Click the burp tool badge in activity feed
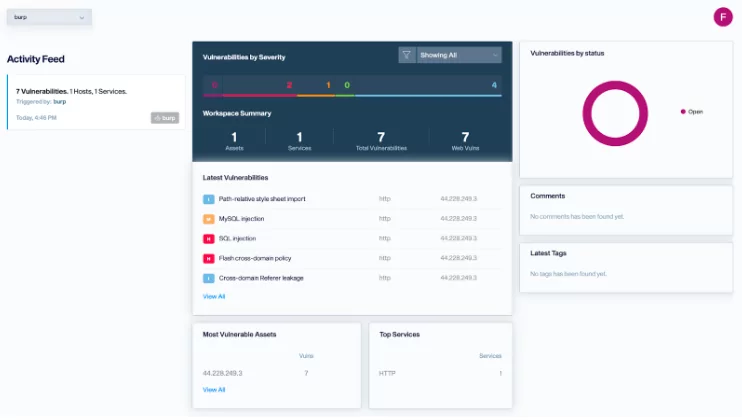Viewport: 742px width, 420px height. click(165, 118)
